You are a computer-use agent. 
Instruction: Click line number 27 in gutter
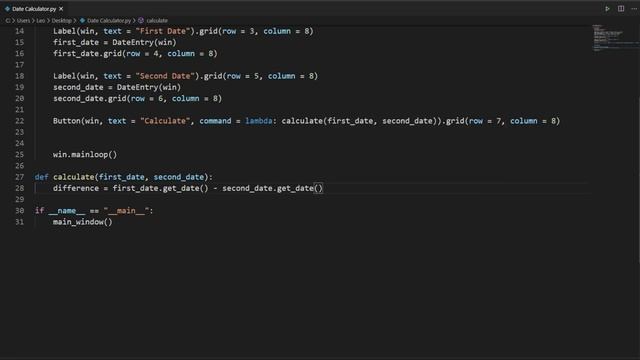pos(20,177)
